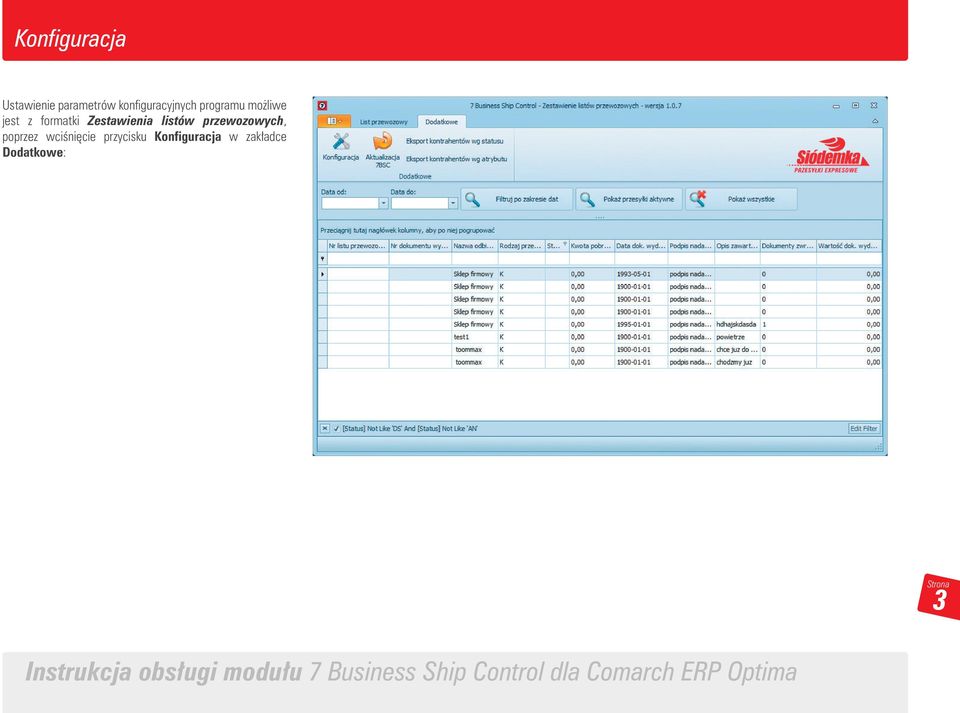Click the hdhajskdasda description cell
Viewport: 960px width, 713px height.
point(737,324)
